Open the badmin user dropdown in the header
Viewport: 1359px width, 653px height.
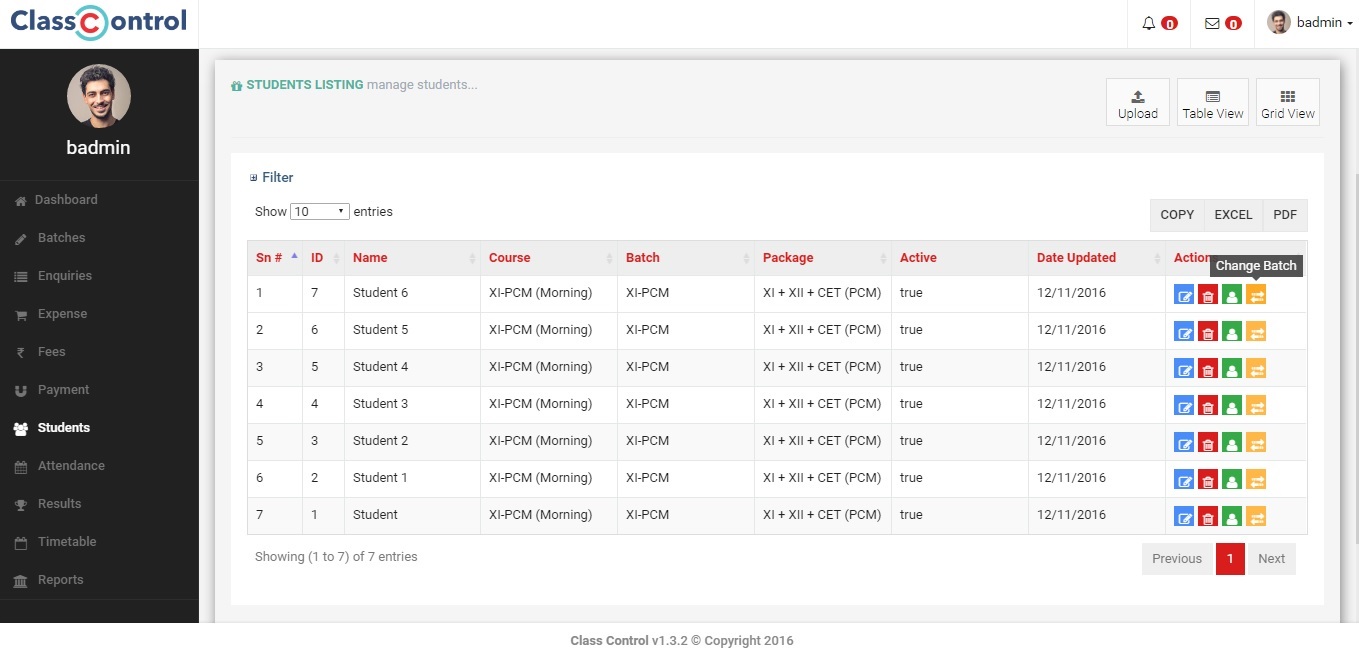pyautogui.click(x=1310, y=23)
